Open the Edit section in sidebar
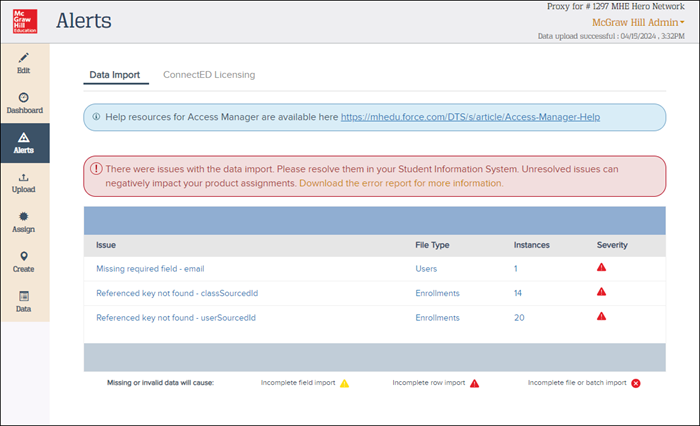The image size is (700, 426). pos(24,63)
